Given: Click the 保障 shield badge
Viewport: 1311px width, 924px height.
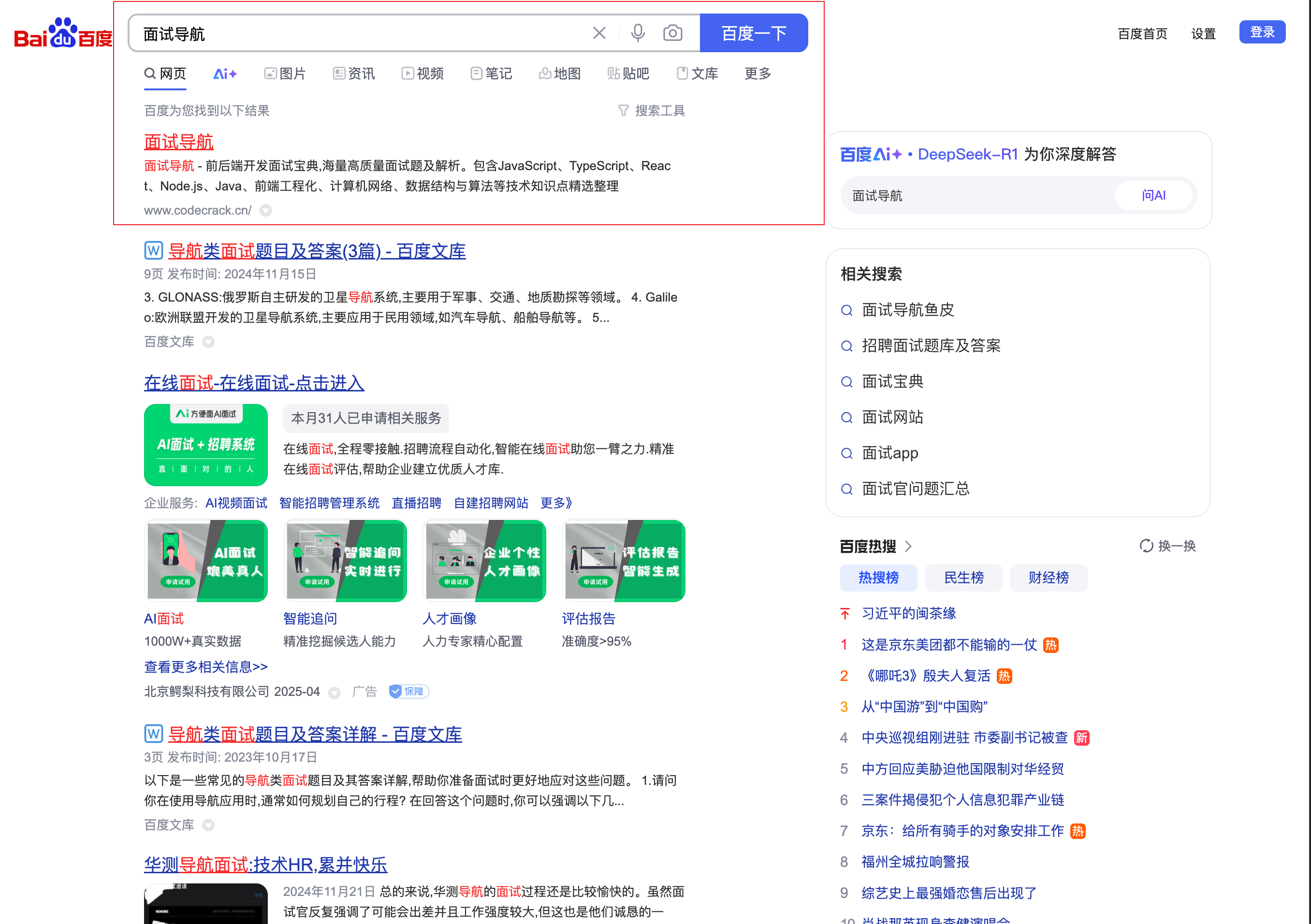Looking at the screenshot, I should pyautogui.click(x=409, y=692).
